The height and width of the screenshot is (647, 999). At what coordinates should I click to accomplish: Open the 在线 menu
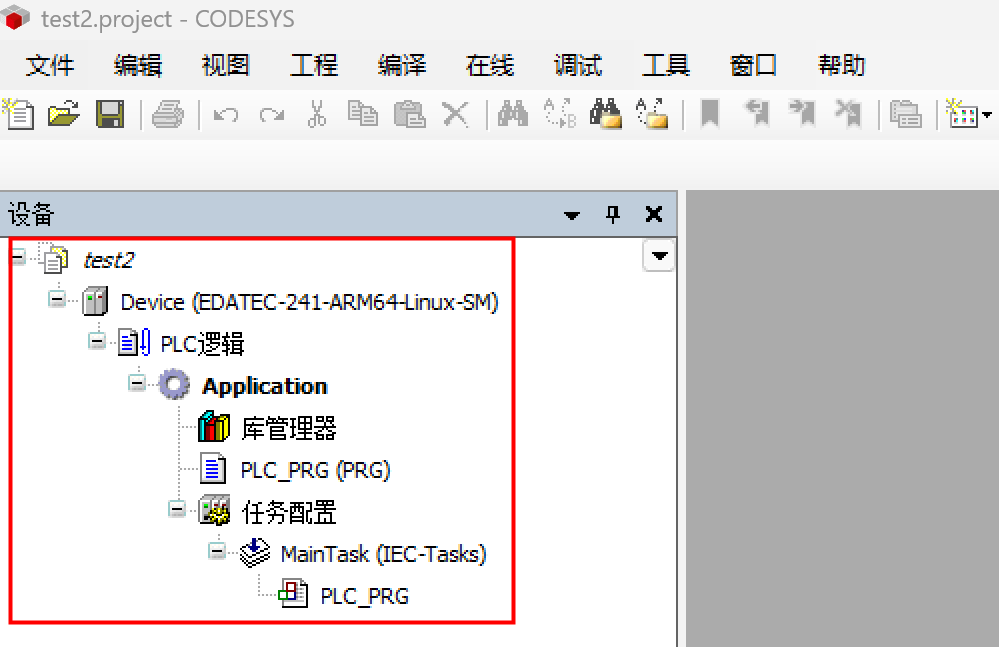coord(490,66)
